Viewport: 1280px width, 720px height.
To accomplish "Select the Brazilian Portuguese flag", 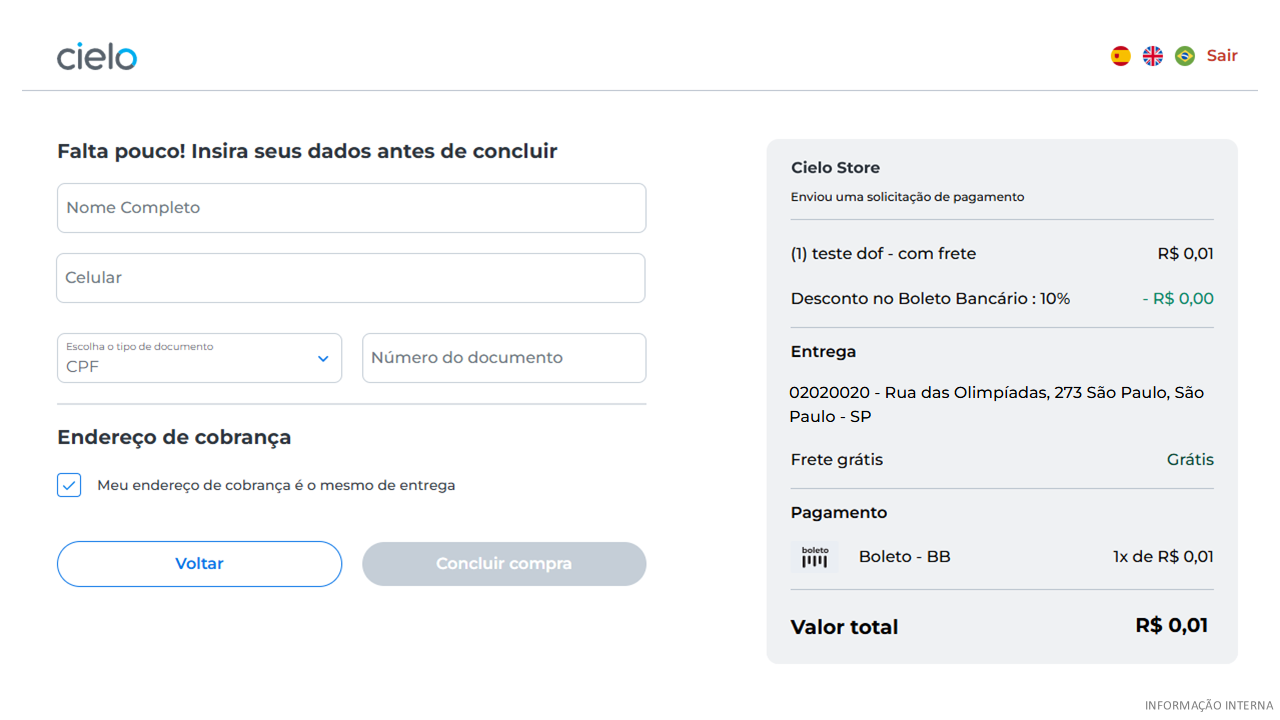I will (1184, 56).
